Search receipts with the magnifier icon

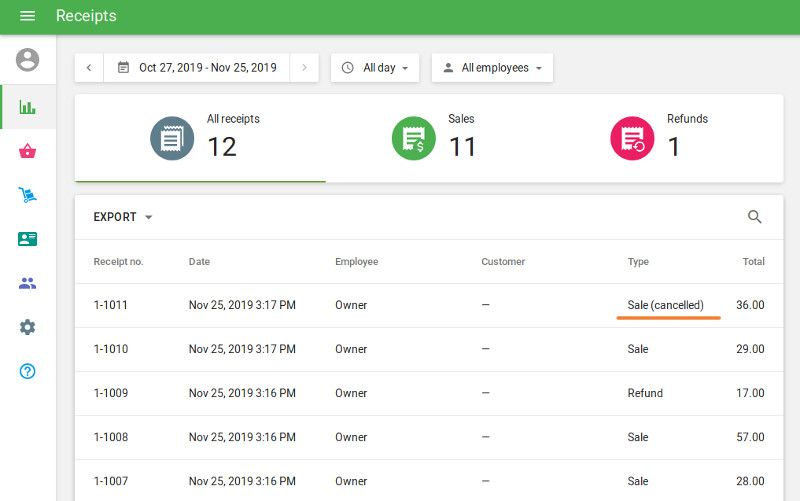(755, 217)
